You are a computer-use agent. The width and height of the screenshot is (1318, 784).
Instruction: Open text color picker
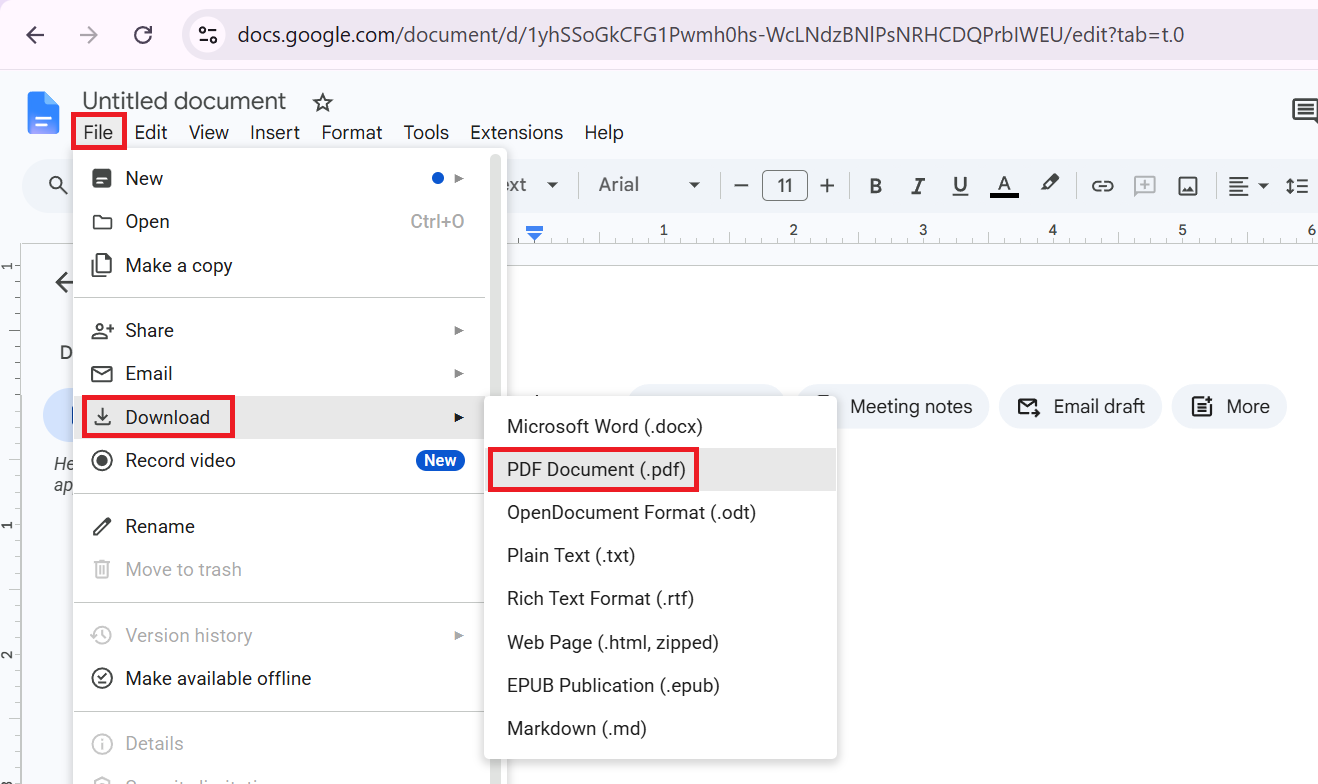(x=1004, y=185)
